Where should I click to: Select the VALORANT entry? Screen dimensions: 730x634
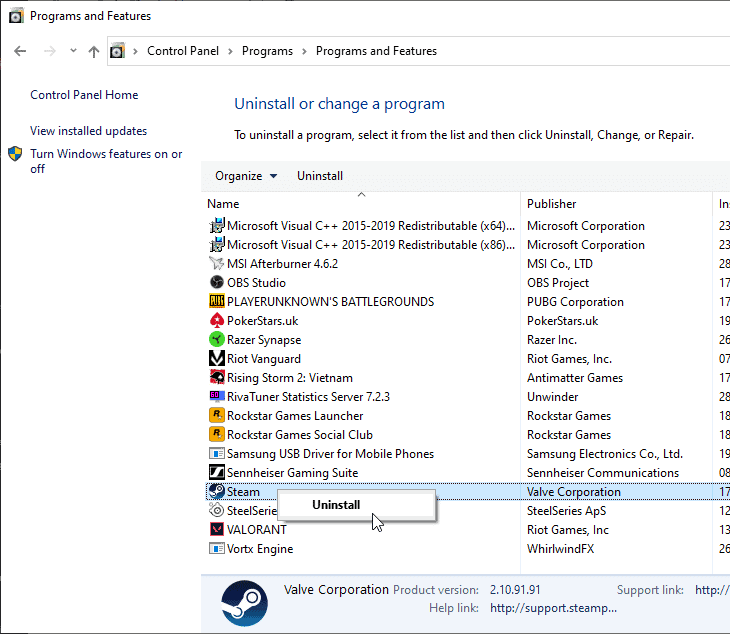pos(257,530)
